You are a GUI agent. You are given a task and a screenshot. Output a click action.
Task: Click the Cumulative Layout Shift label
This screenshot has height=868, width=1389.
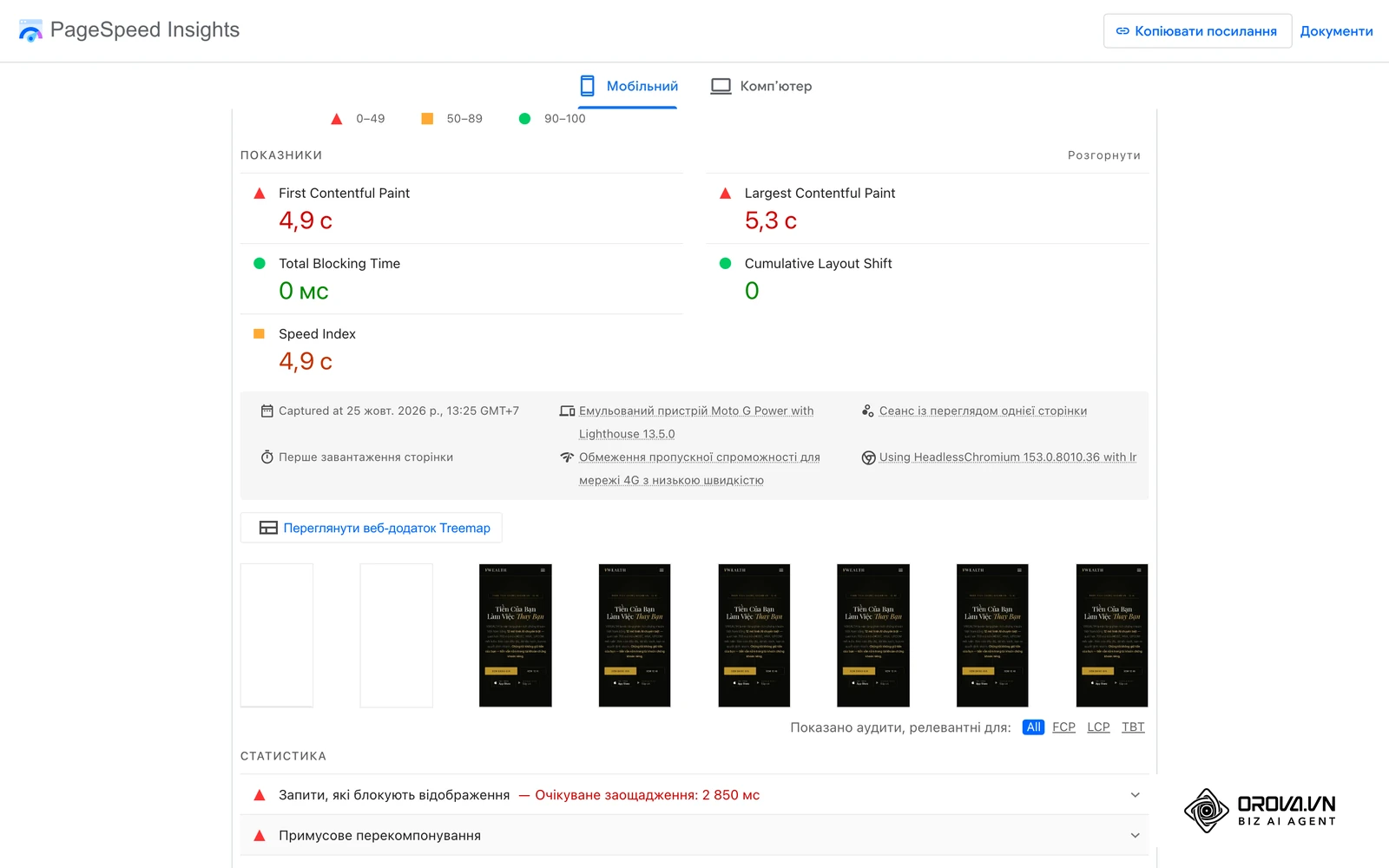pos(818,264)
